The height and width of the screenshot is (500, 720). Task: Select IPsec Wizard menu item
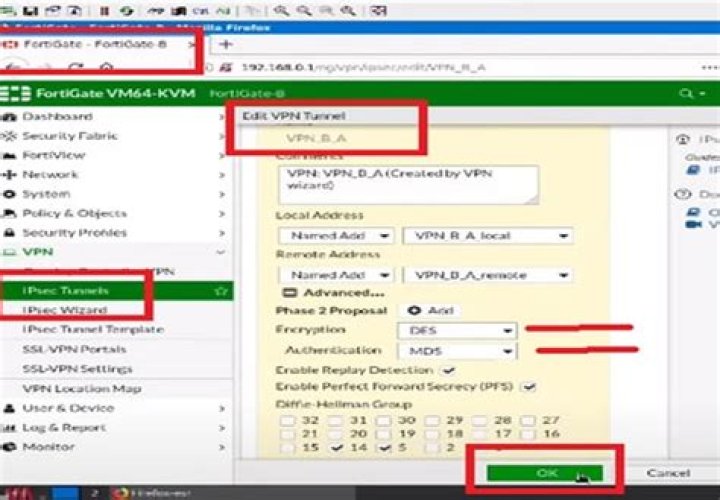coord(117,310)
